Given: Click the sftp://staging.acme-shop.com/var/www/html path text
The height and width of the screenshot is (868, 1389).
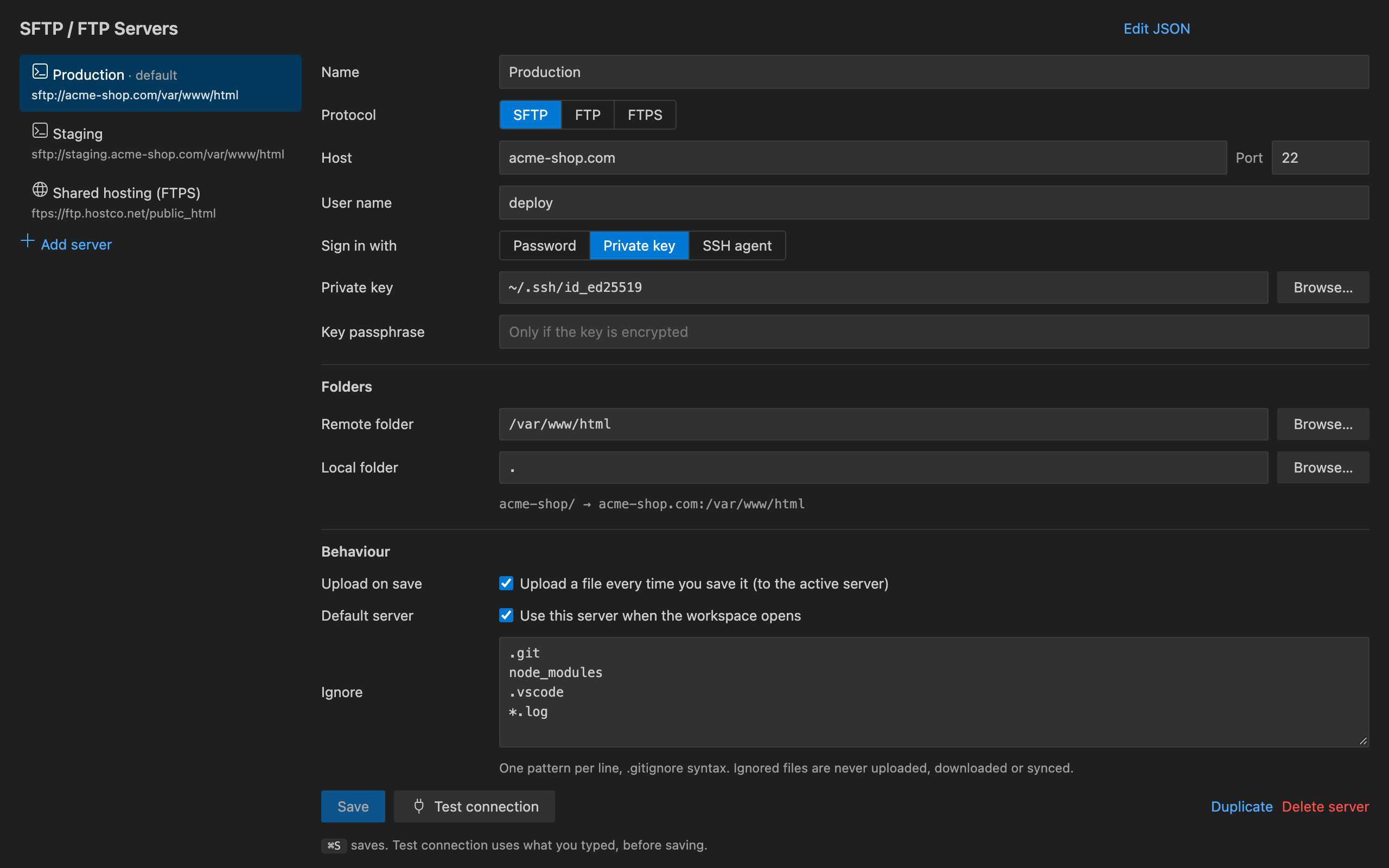Looking at the screenshot, I should 158,155.
